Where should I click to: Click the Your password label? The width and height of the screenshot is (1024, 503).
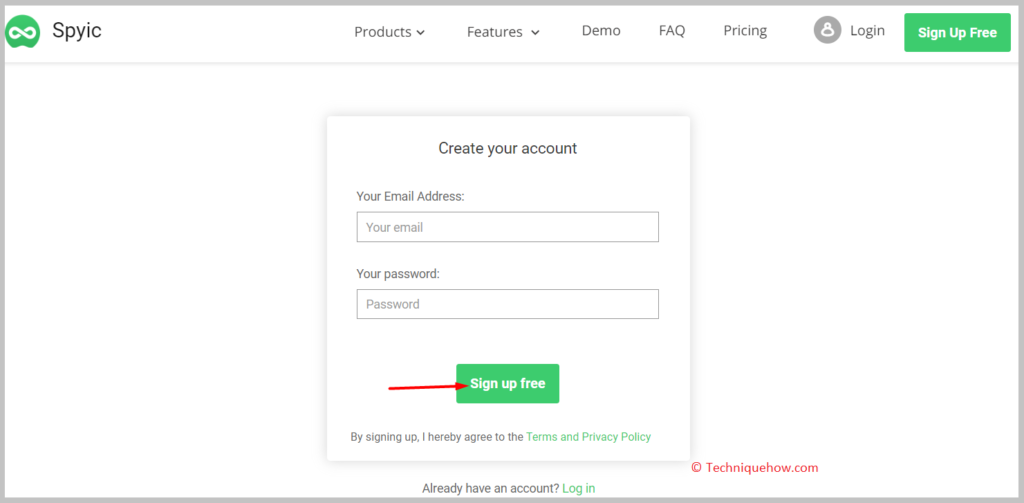point(398,274)
